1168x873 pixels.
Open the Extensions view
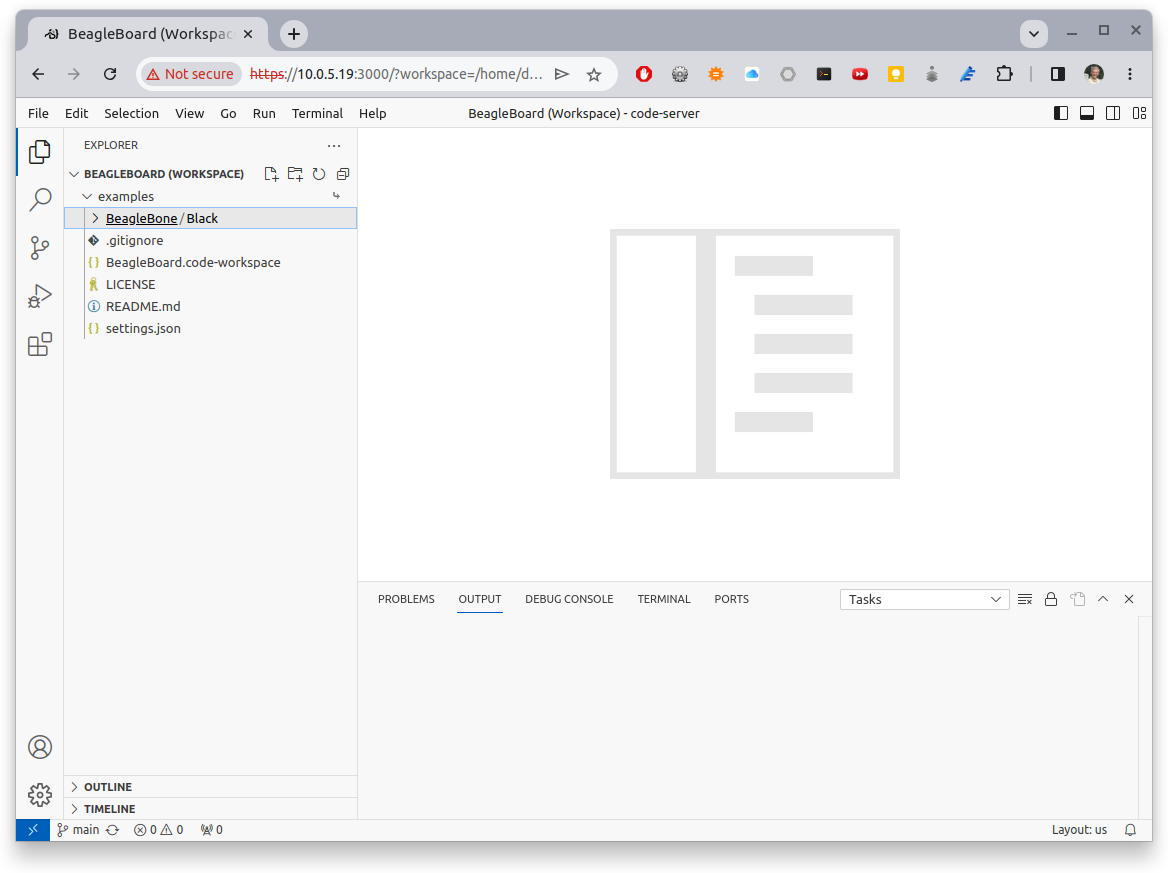pyautogui.click(x=40, y=345)
